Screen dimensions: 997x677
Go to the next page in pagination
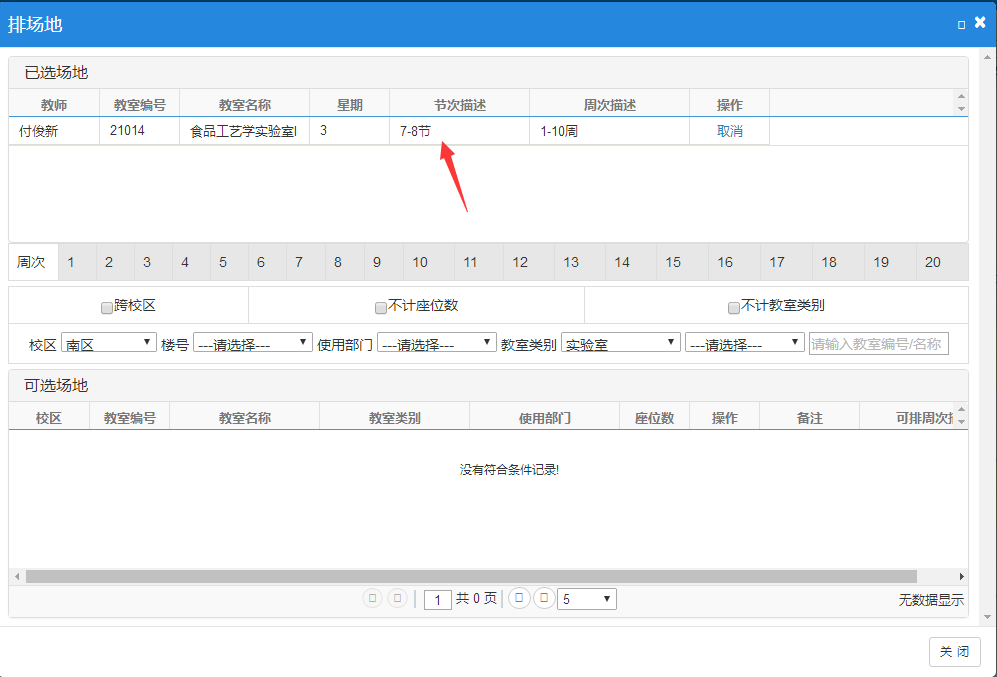519,598
